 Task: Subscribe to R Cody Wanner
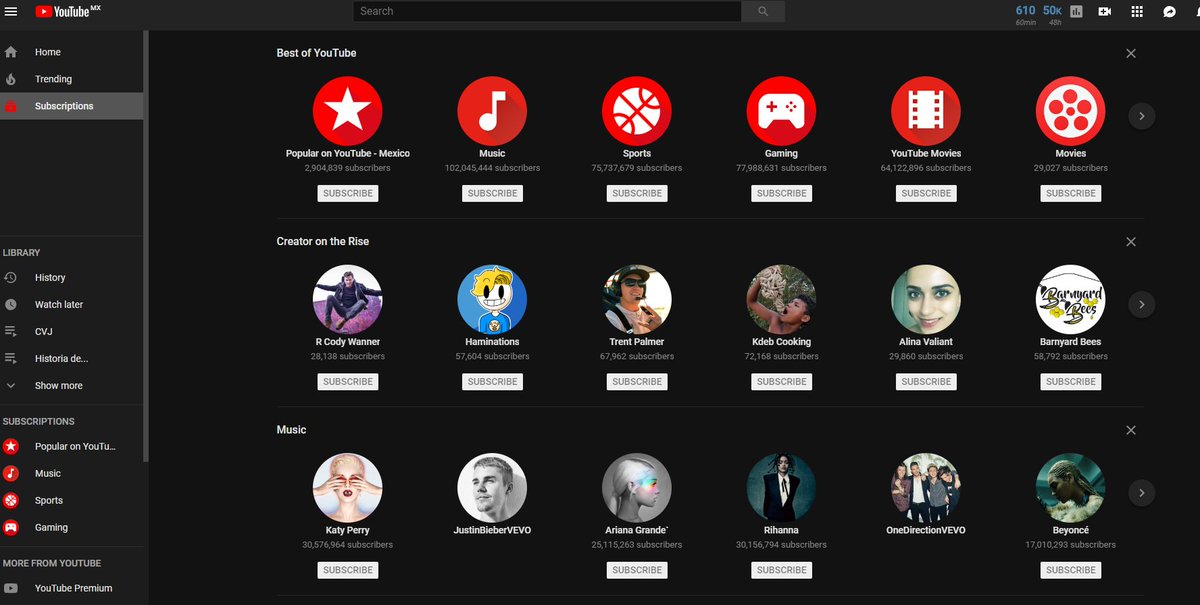348,381
